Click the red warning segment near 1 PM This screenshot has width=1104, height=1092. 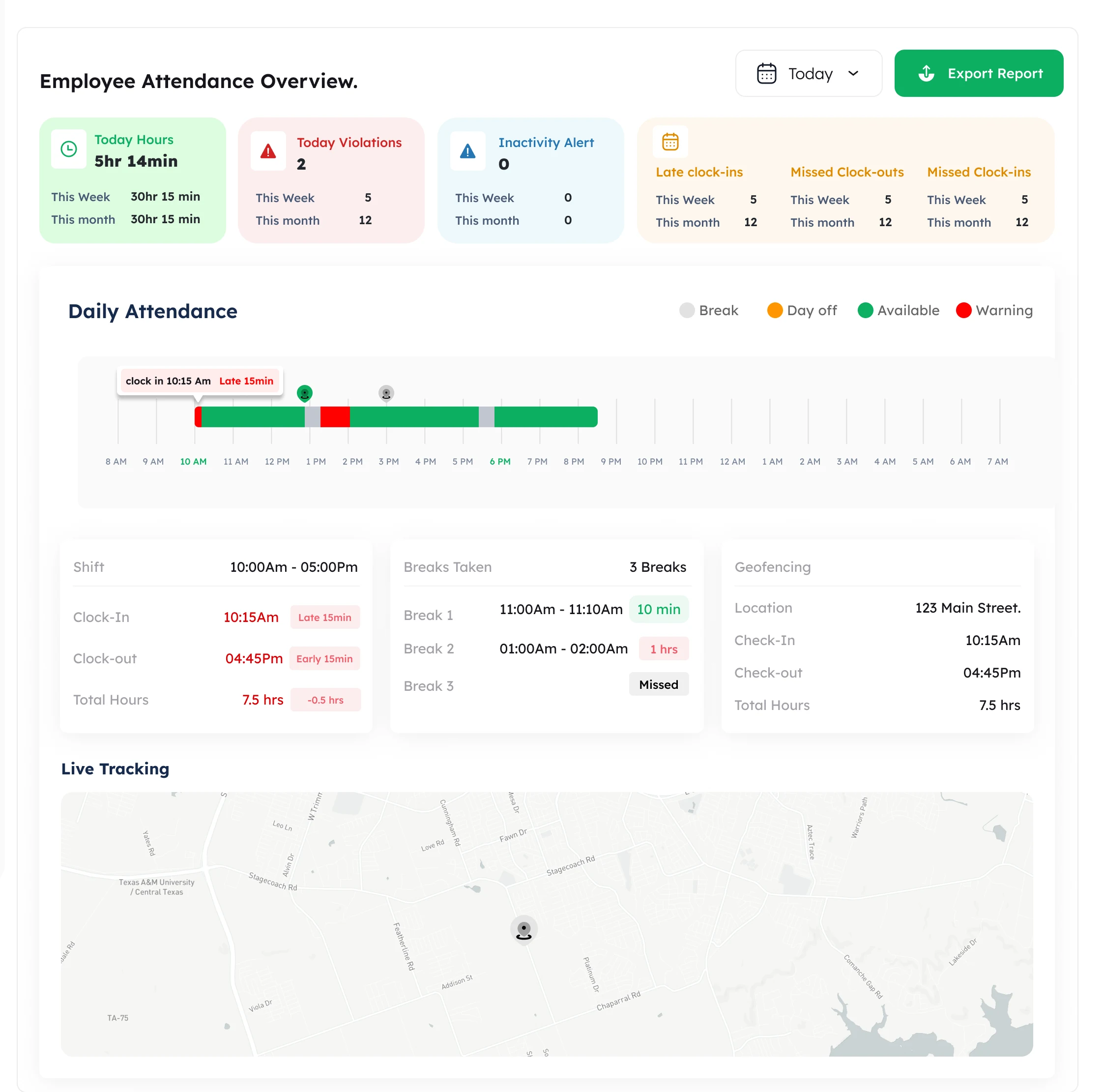[x=335, y=417]
